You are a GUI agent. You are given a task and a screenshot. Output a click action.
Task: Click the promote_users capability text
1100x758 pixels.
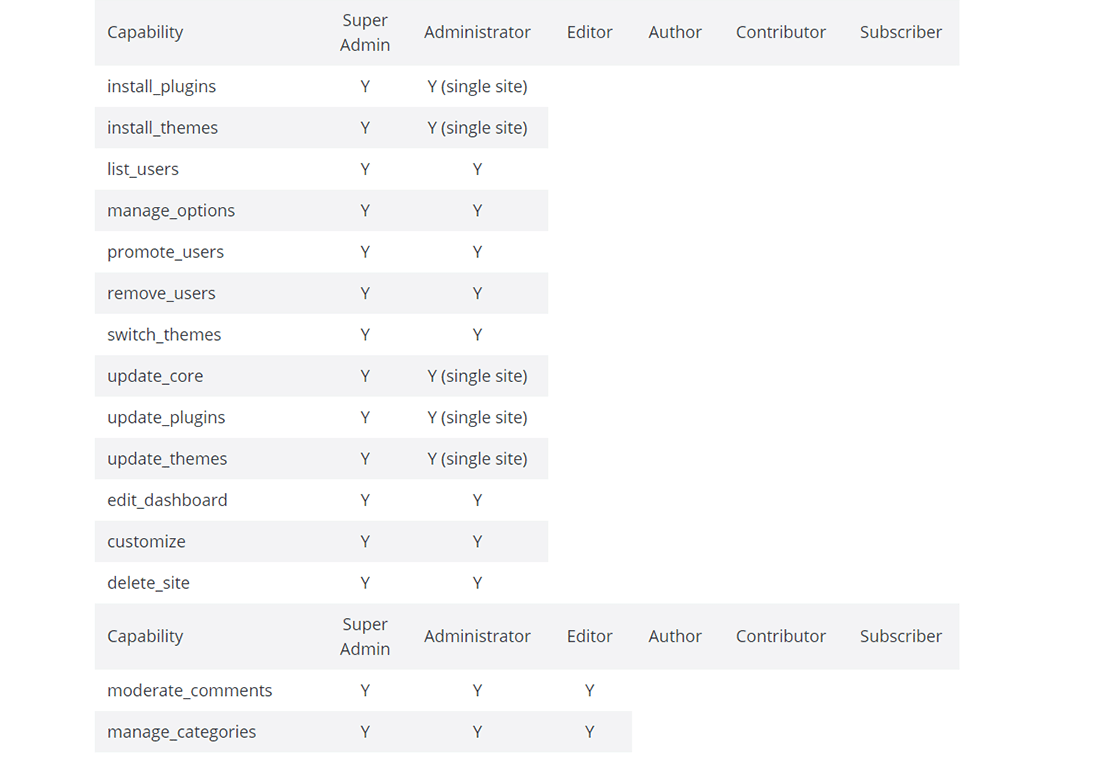(x=166, y=252)
